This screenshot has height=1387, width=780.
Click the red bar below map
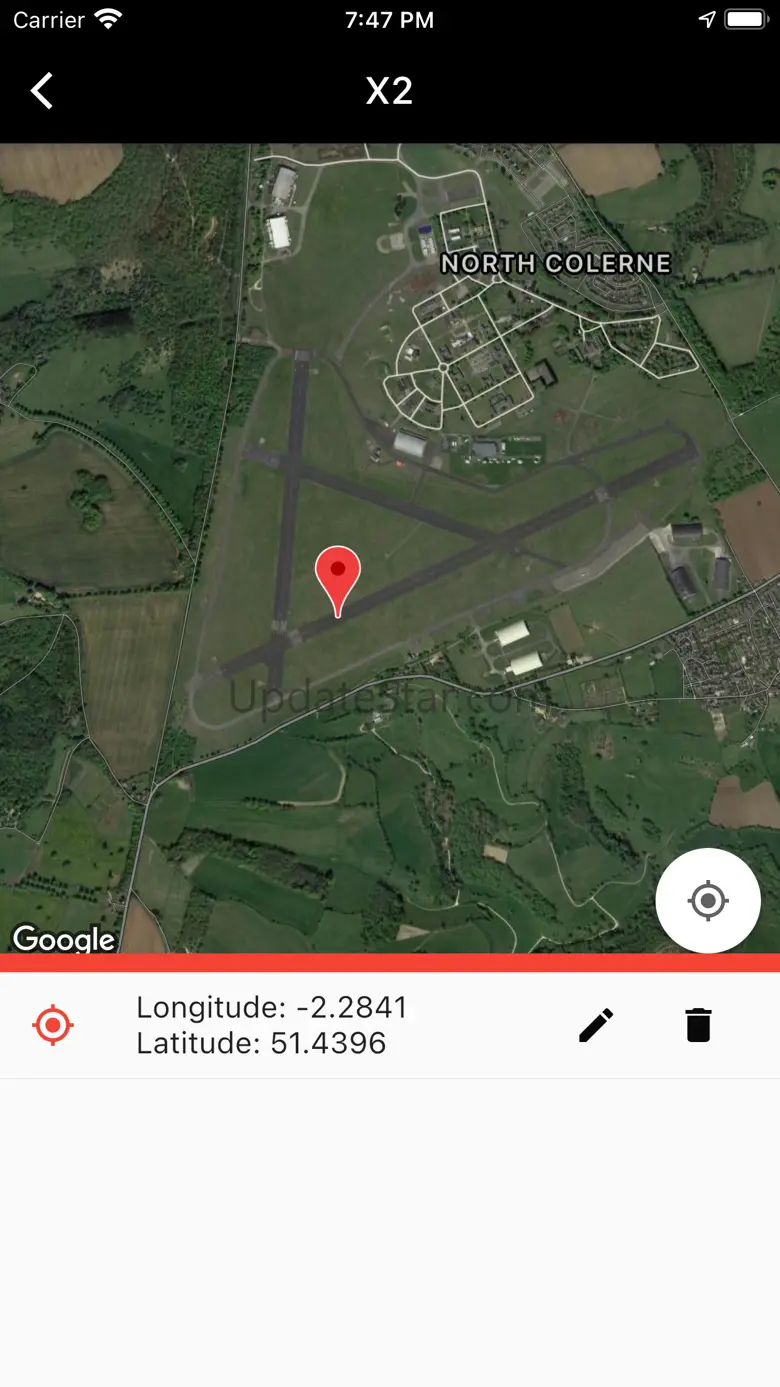click(390, 962)
